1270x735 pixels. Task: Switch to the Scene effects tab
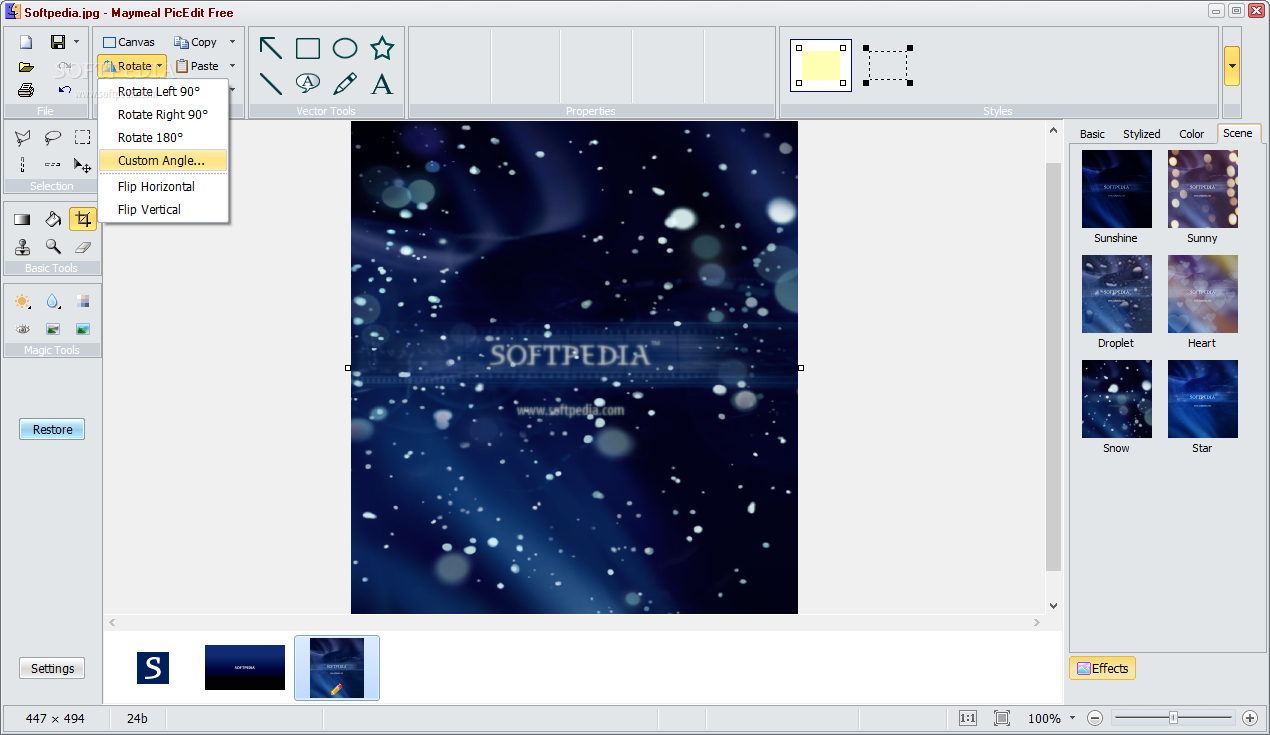pos(1237,133)
